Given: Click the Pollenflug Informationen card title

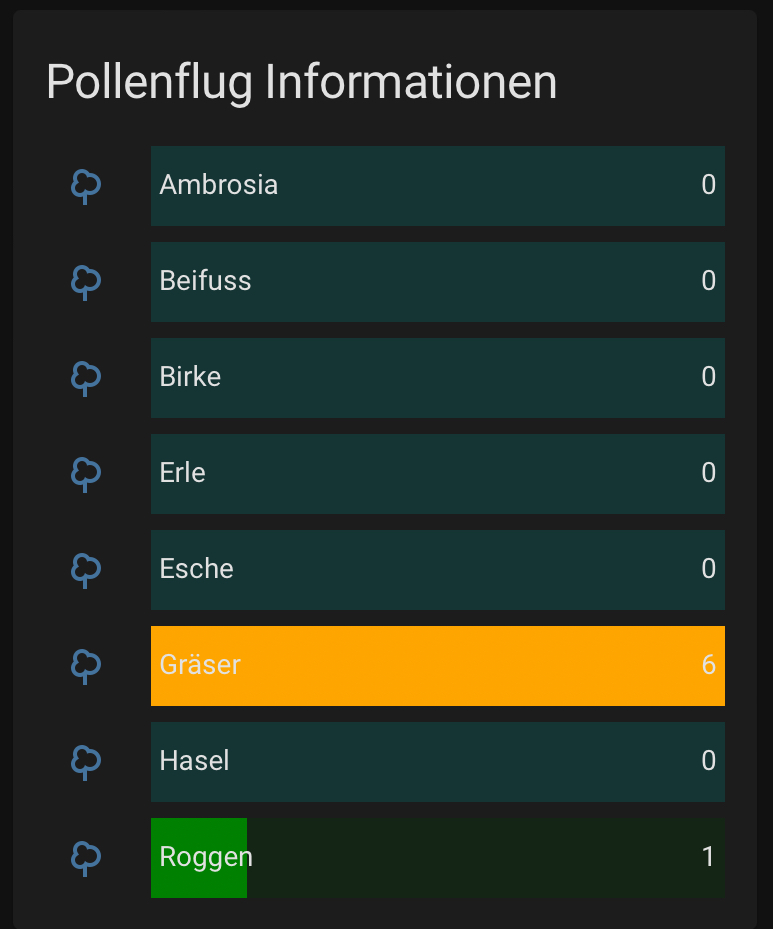Looking at the screenshot, I should 301,82.
